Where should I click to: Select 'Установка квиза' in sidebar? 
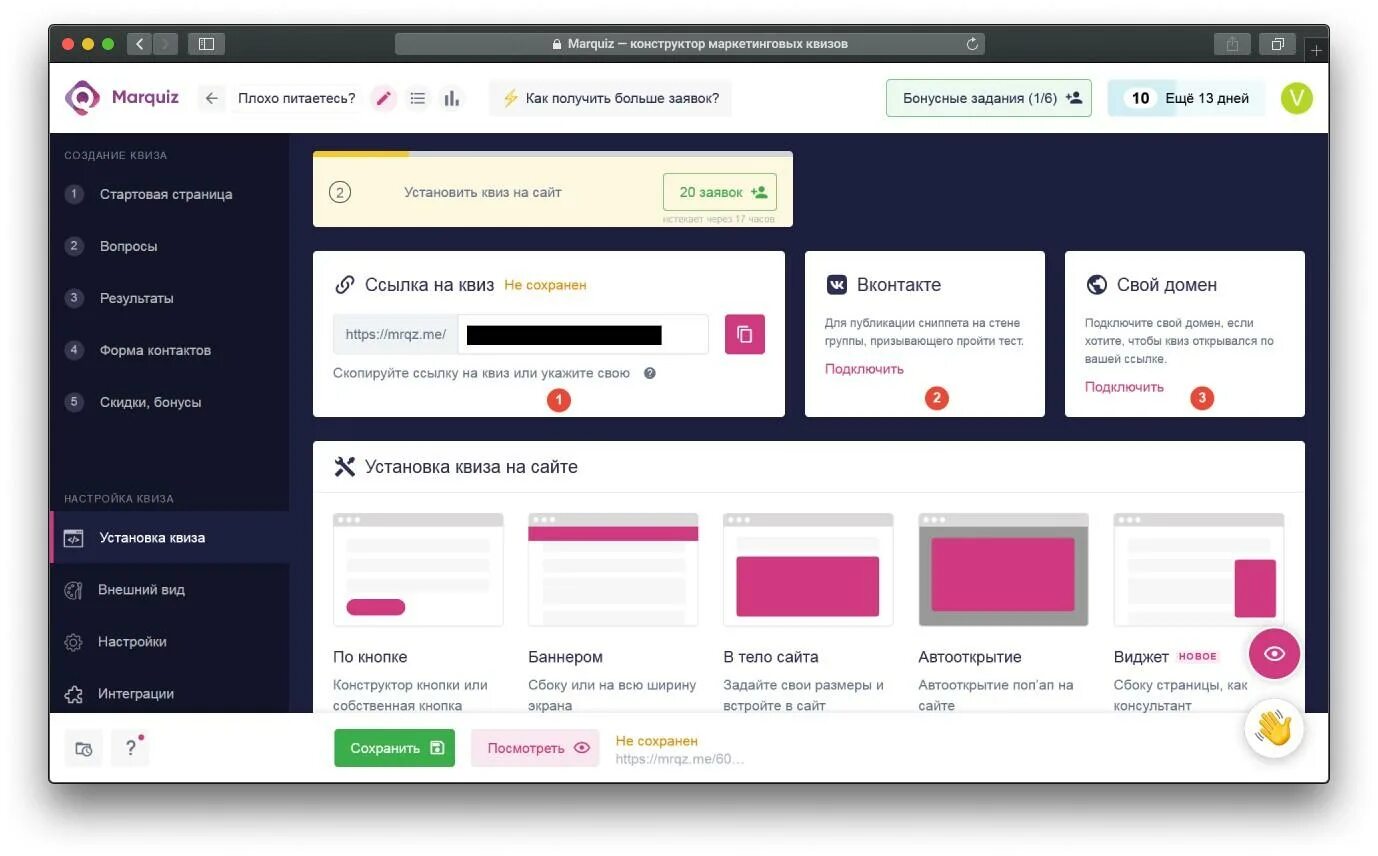(170, 537)
